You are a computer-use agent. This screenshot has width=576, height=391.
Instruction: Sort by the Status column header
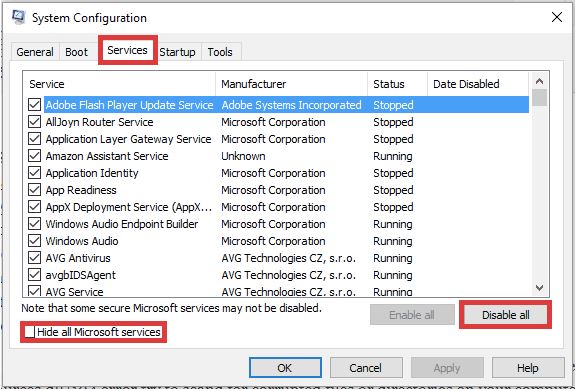397,84
